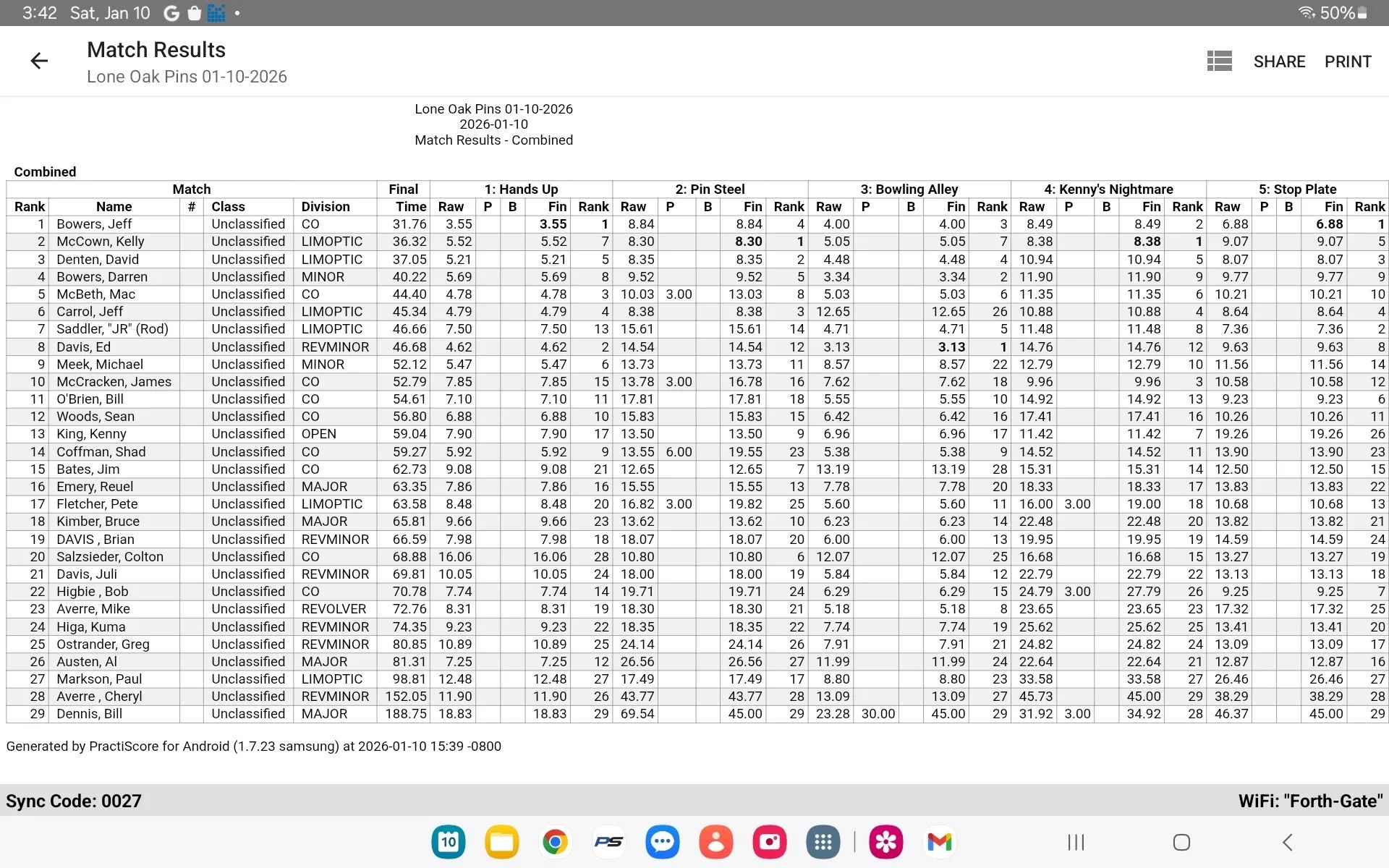The image size is (1389, 868).
Task: Open the list view icon beside SHARE
Action: (x=1219, y=61)
